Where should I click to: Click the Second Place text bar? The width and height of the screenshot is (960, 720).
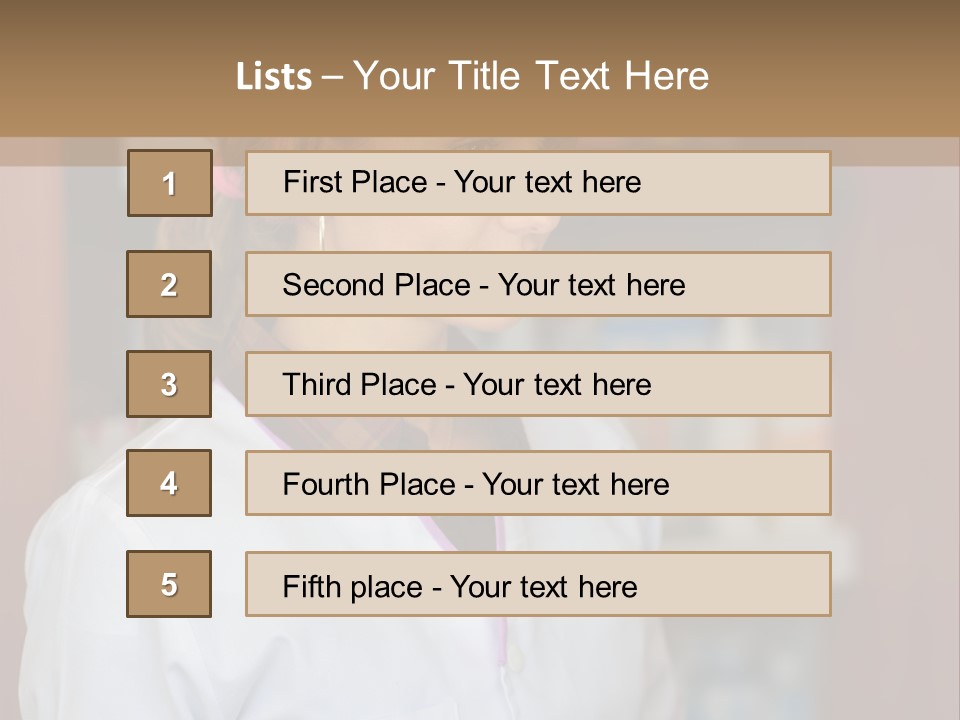[x=538, y=284]
